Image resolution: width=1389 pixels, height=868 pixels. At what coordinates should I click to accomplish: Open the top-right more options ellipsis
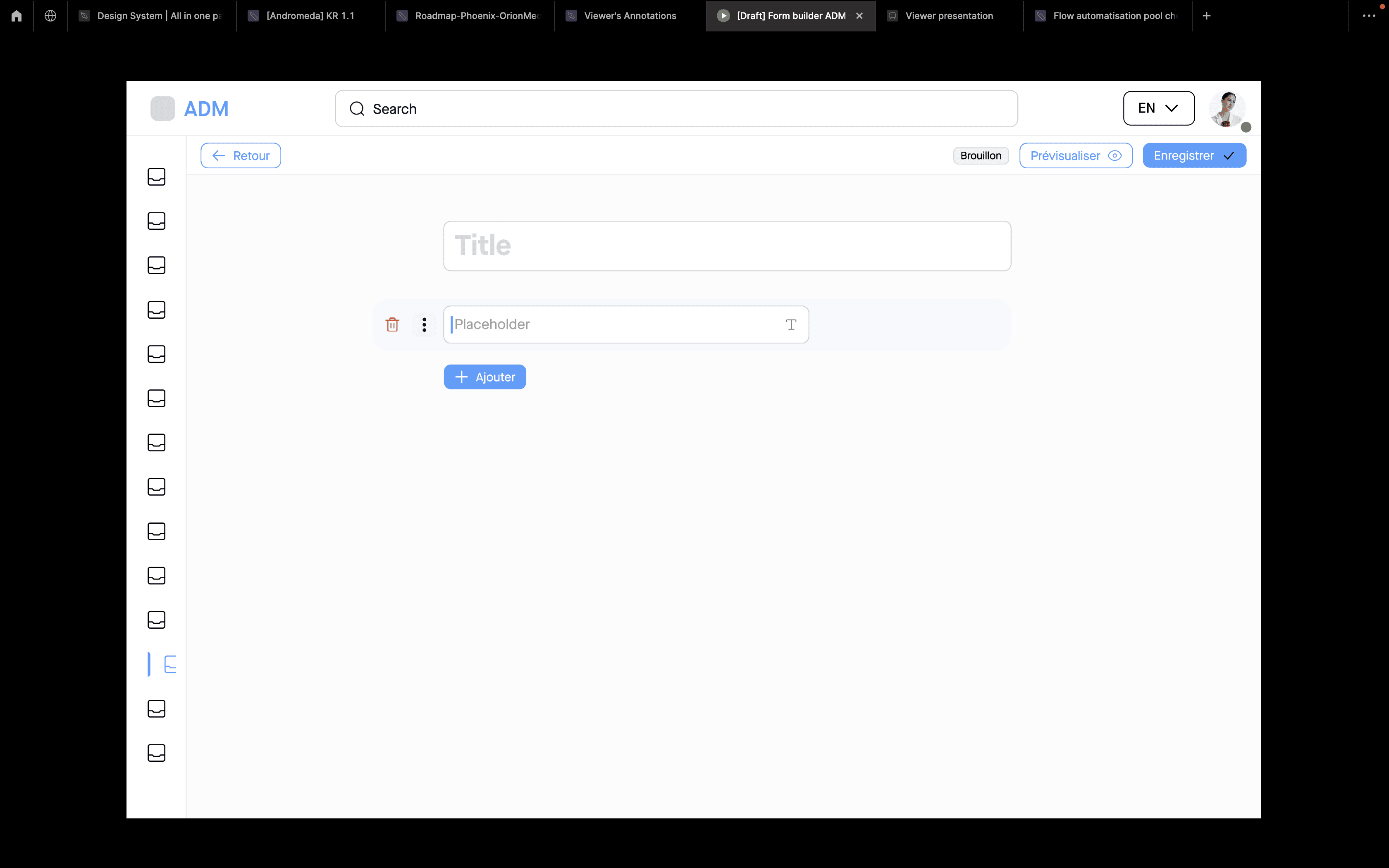(x=1369, y=16)
